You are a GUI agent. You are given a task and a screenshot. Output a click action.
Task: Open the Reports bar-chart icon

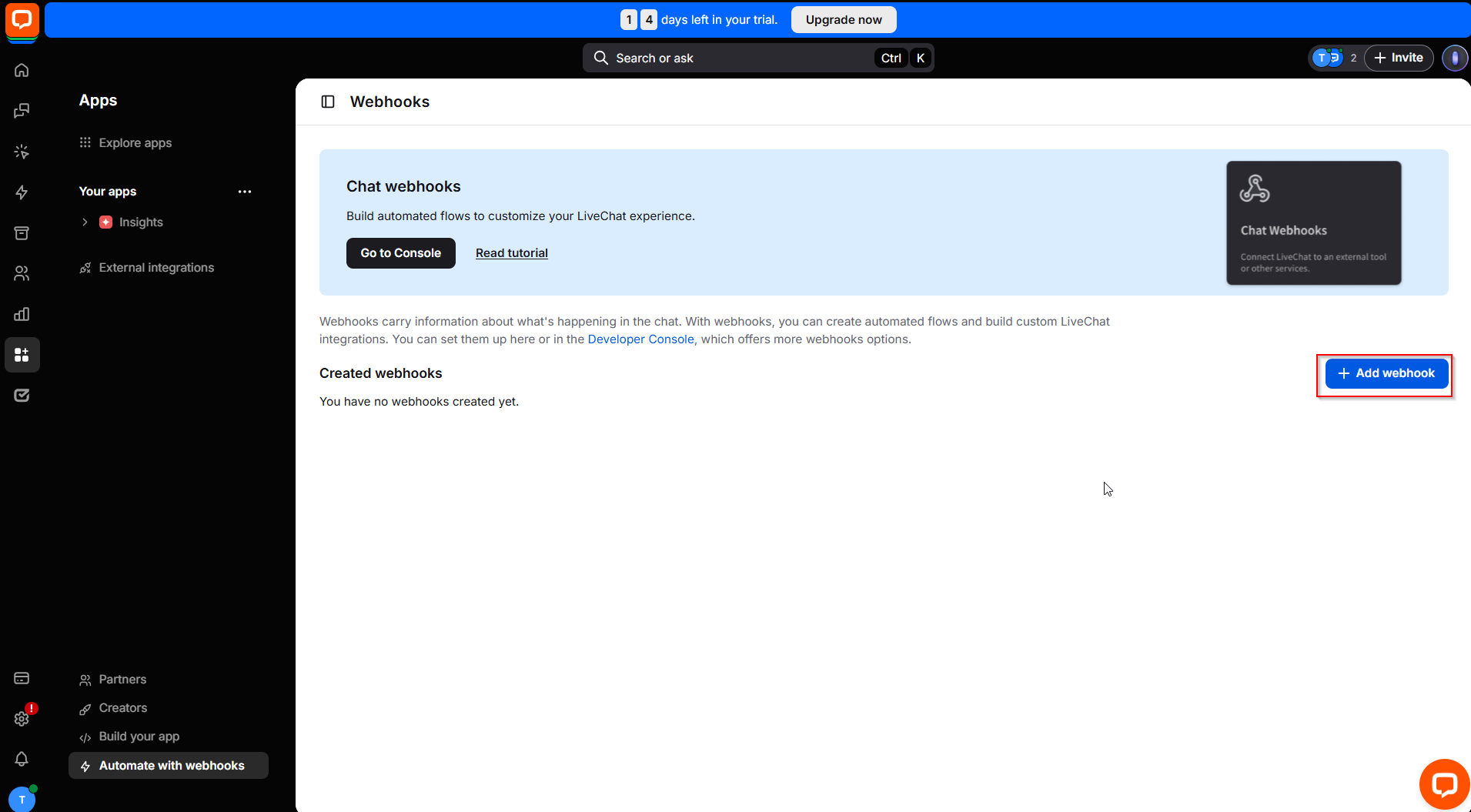tap(22, 314)
